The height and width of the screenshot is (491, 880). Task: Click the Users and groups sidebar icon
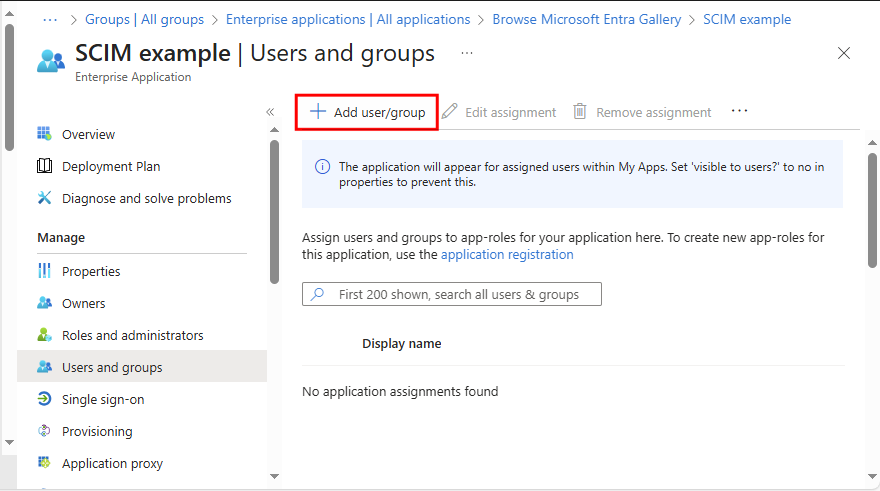tap(44, 367)
